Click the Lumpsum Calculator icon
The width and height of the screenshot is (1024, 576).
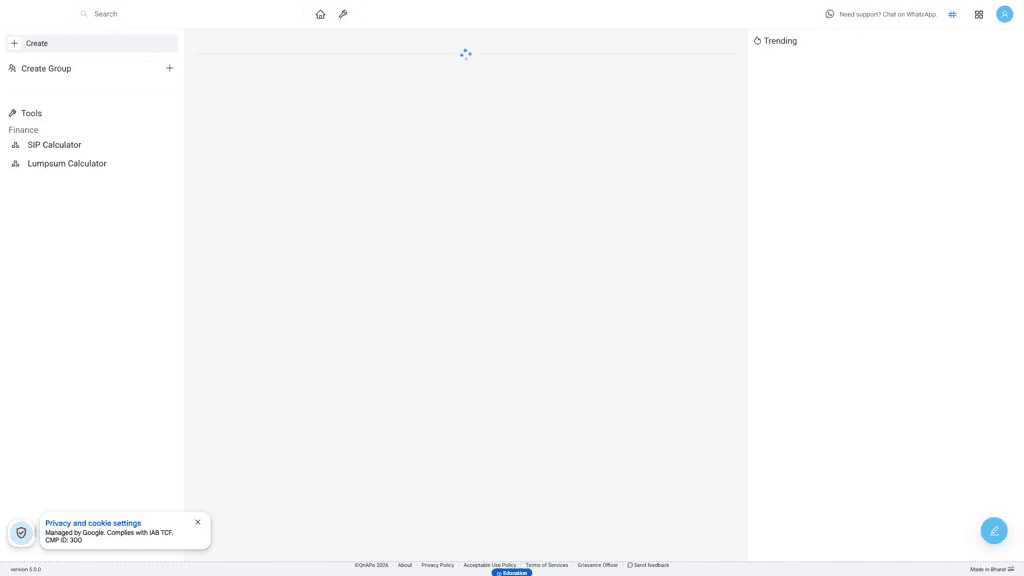click(16, 164)
